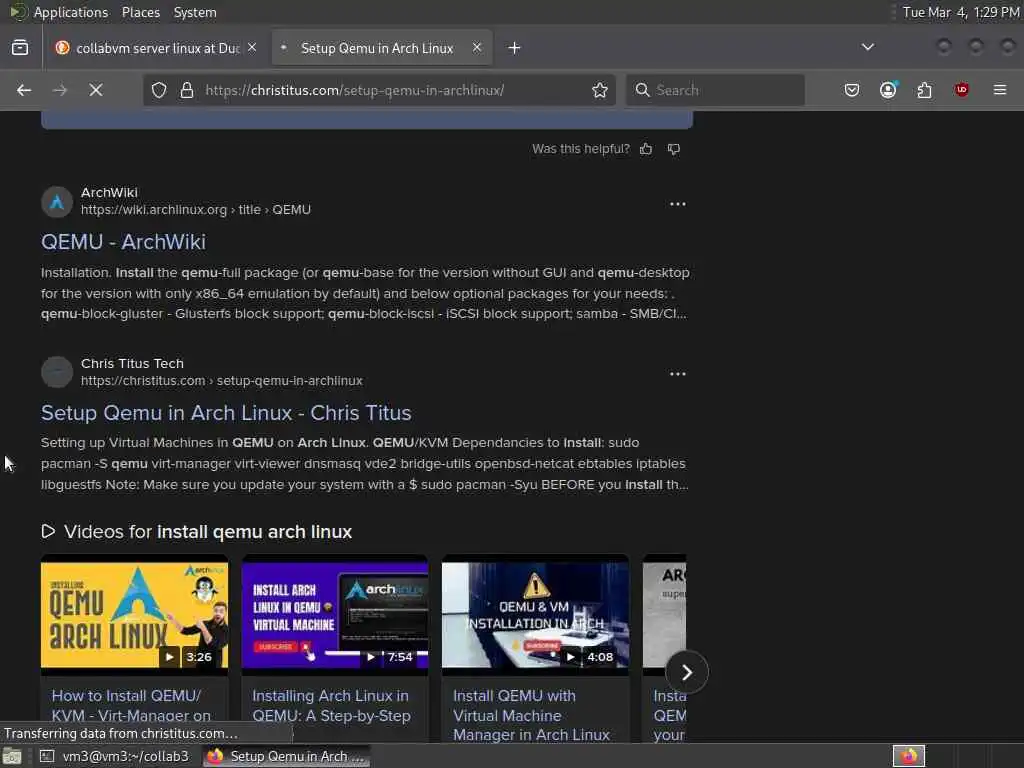This screenshot has width=1024, height=768.
Task: Open the options menu for the ArchWiki result
Action: tap(678, 204)
